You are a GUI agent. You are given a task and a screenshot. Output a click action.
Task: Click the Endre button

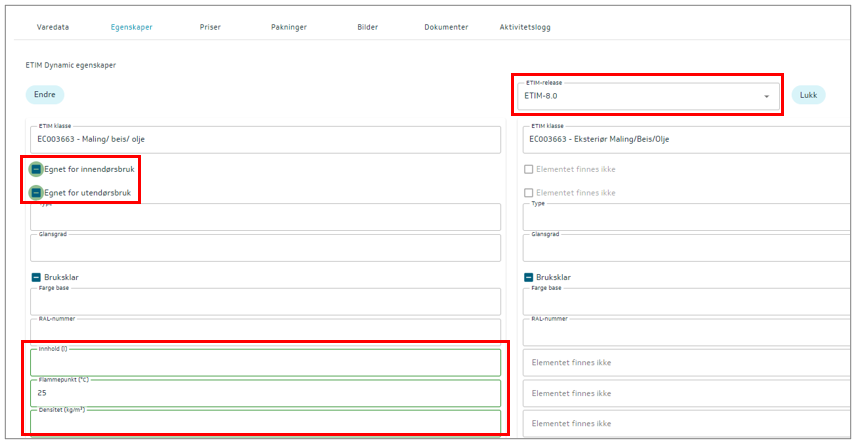pyautogui.click(x=44, y=95)
